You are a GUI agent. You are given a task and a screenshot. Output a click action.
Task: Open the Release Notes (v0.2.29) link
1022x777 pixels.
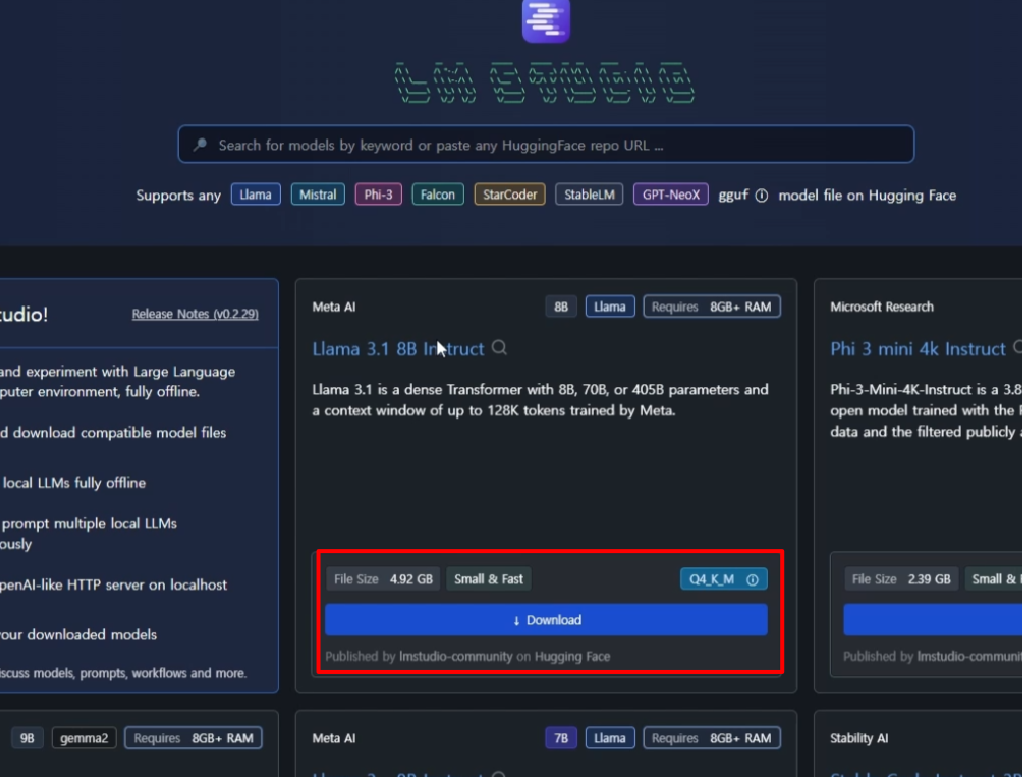[195, 314]
